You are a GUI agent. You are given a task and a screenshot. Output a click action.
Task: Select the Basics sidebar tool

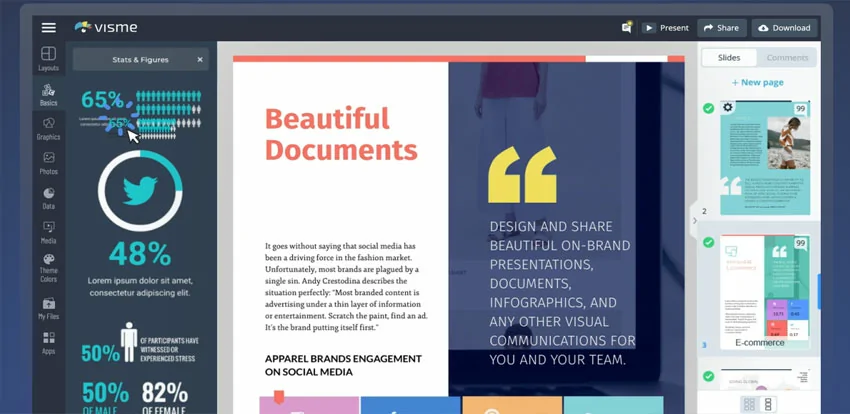[48, 95]
